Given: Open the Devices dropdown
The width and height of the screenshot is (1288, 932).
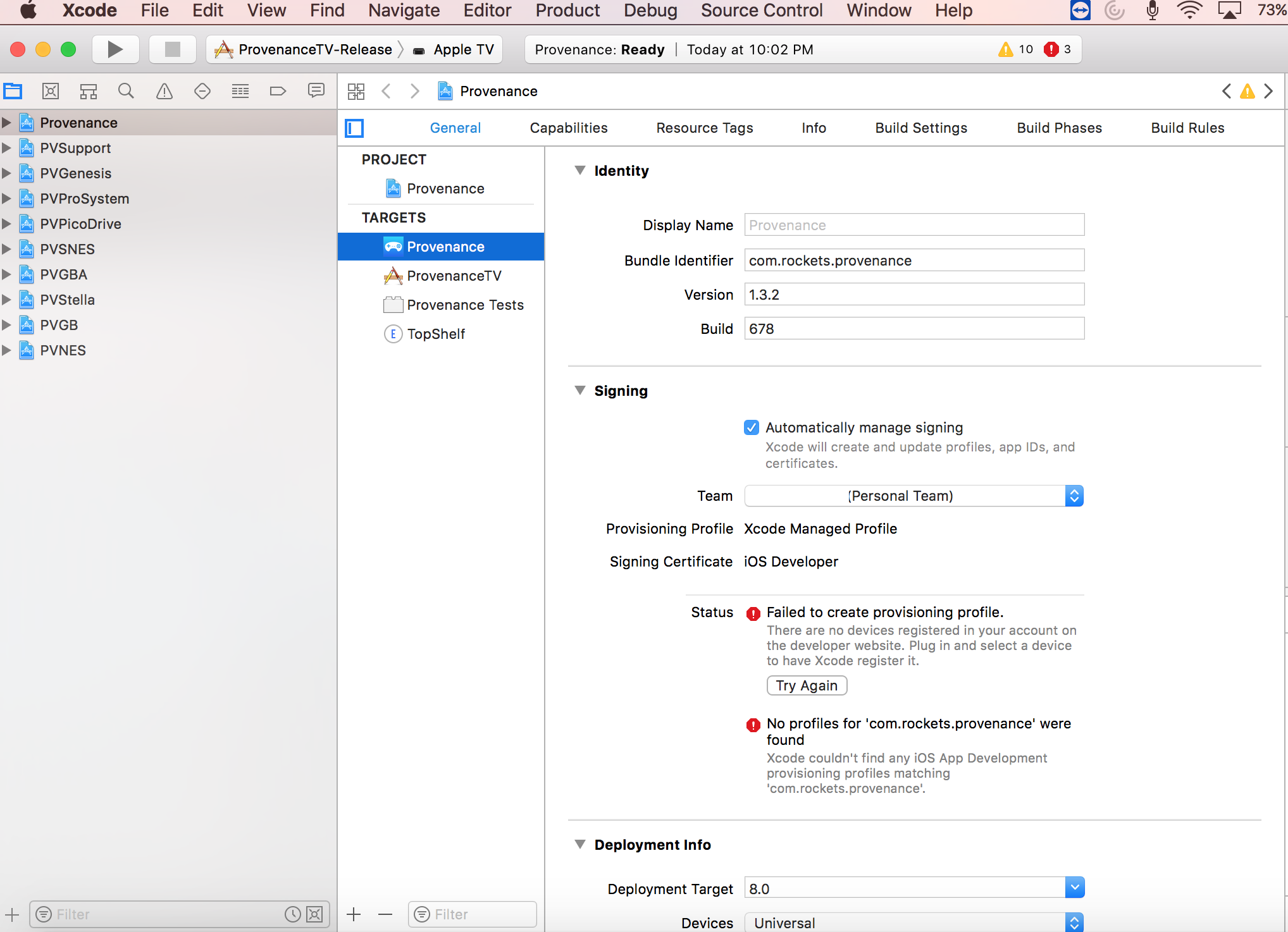Looking at the screenshot, I should coord(914,923).
